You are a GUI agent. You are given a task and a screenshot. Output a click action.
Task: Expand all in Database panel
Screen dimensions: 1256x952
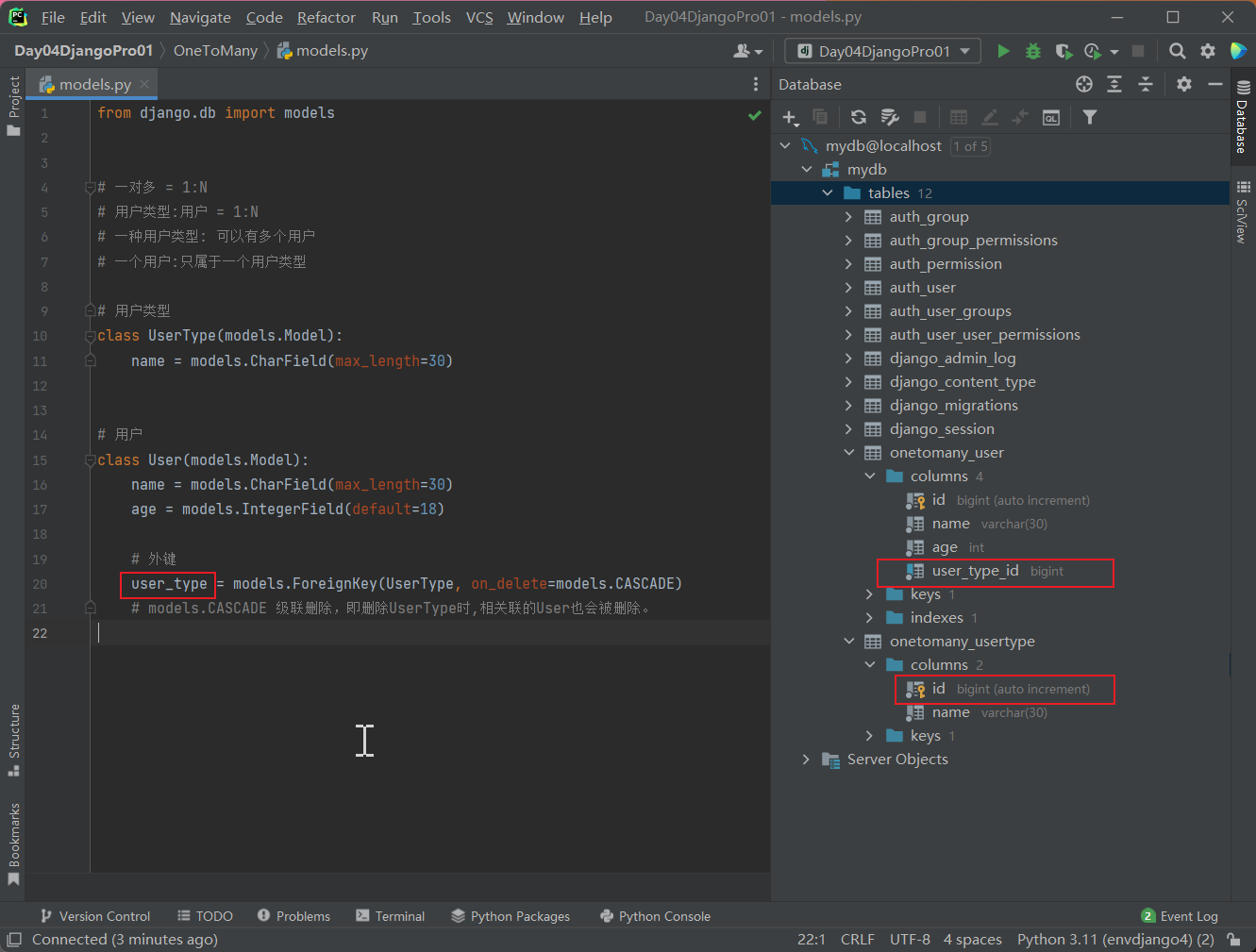click(x=1114, y=84)
